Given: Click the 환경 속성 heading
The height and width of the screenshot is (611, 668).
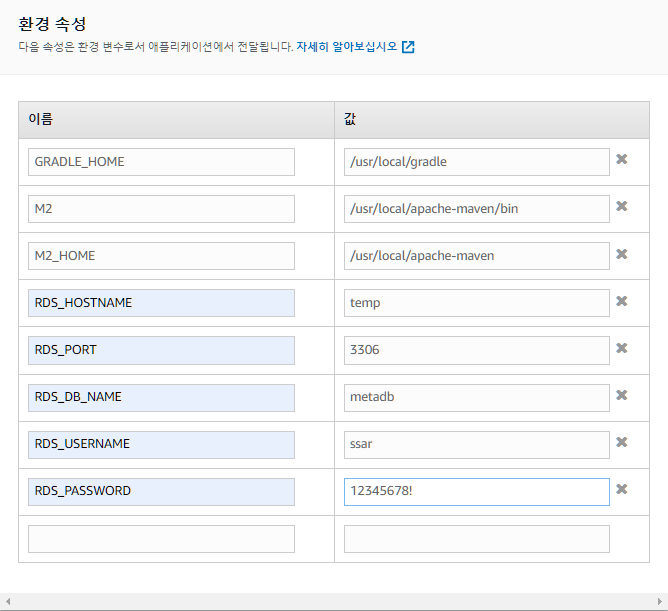Looking at the screenshot, I should coord(52,24).
